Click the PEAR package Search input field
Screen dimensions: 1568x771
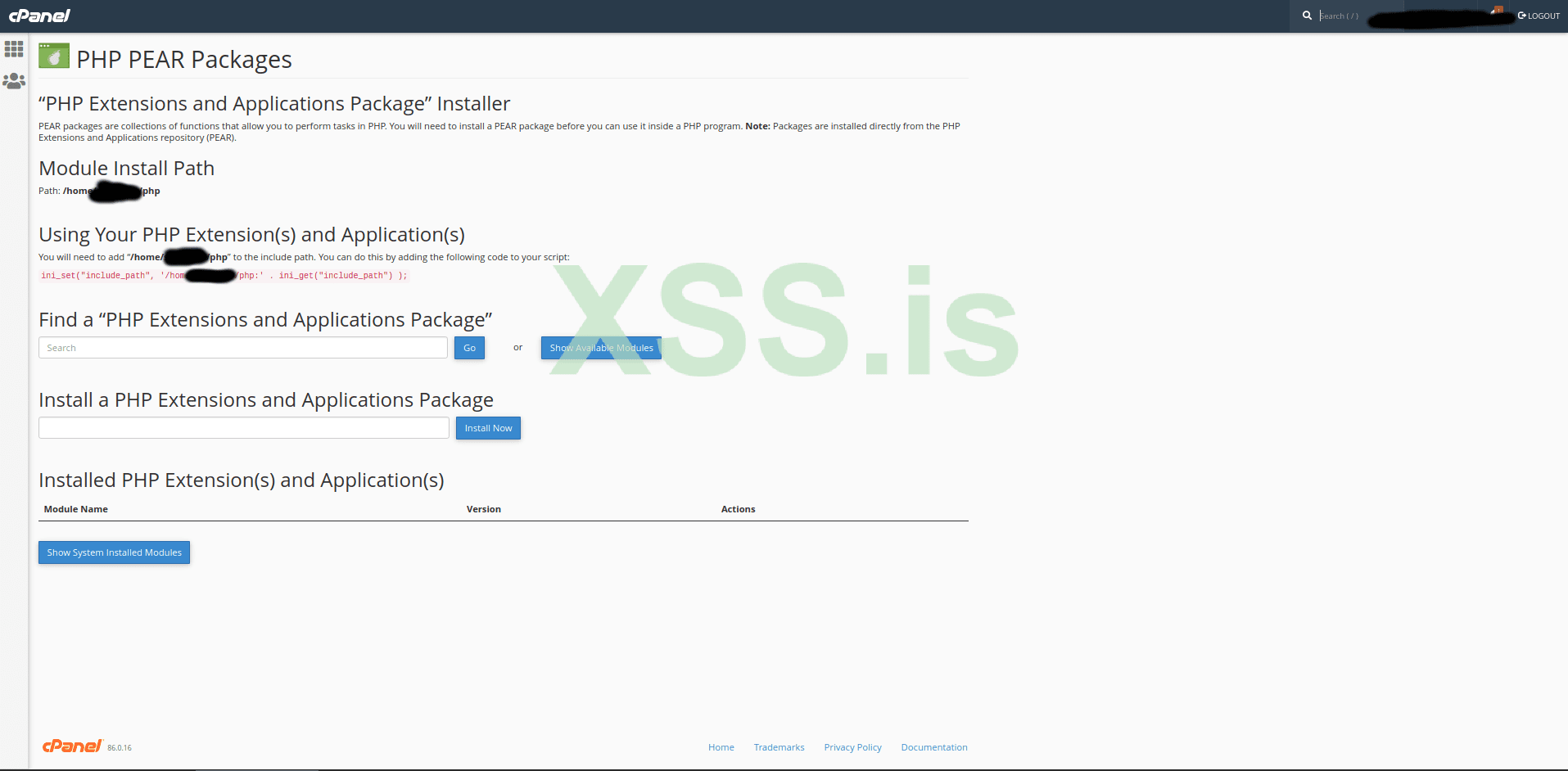point(243,348)
